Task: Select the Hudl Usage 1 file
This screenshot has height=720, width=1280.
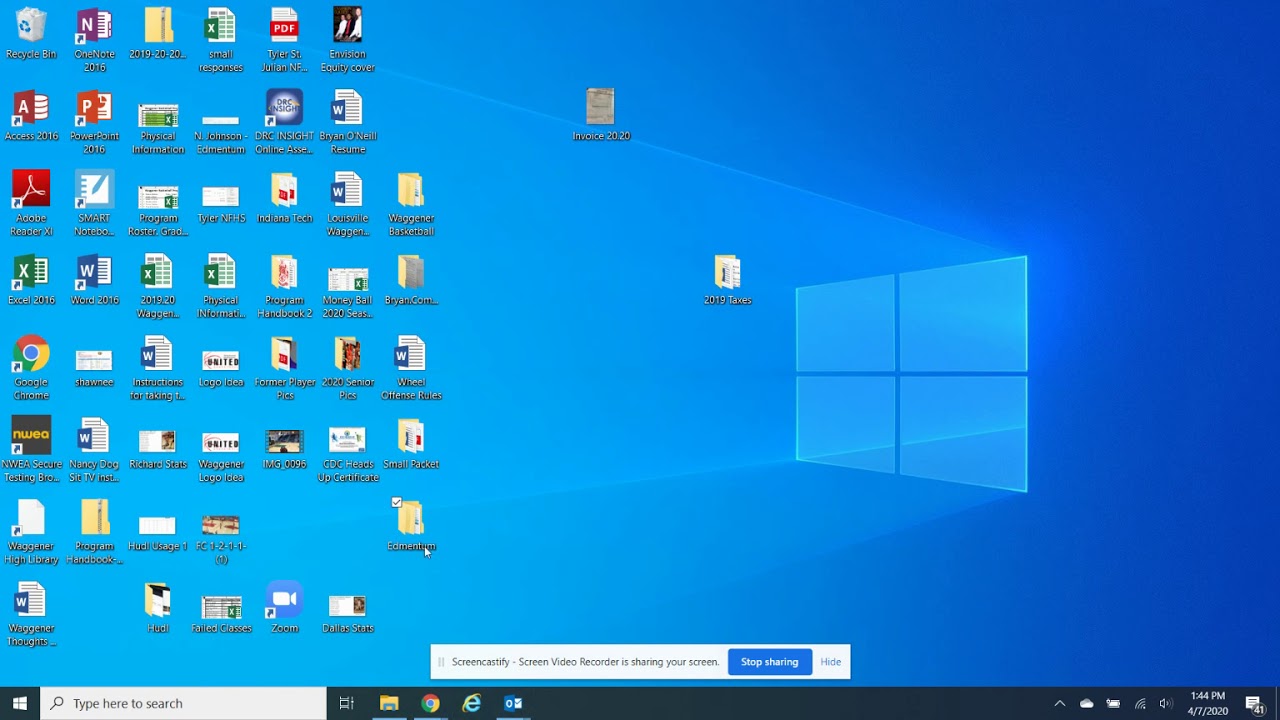Action: coord(158,532)
